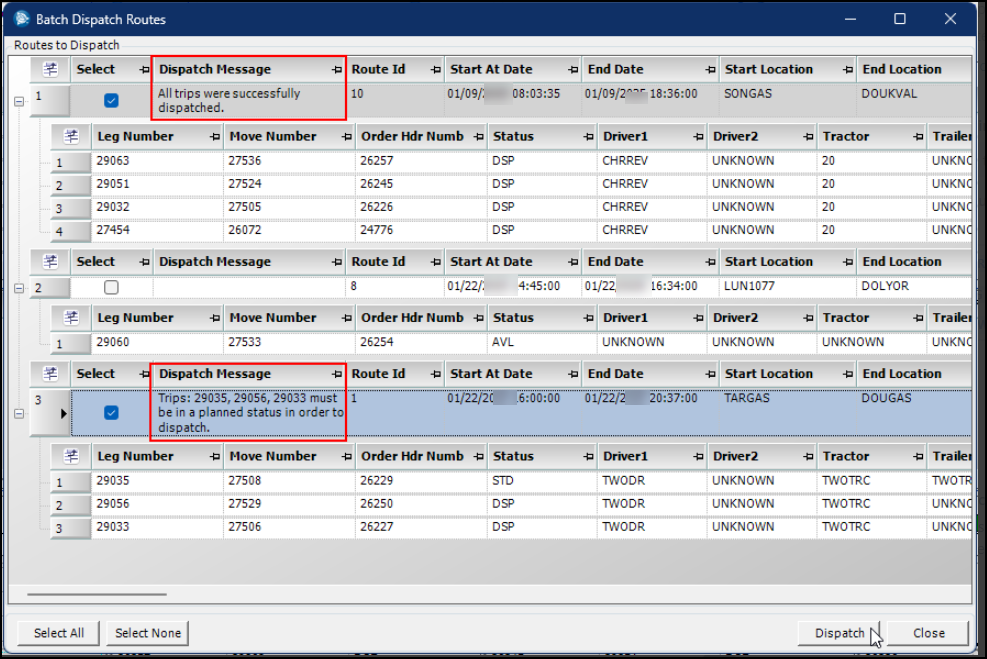Image resolution: width=987 pixels, height=659 pixels.
Task: Open field chooser in the CHRREV legs grid header
Action: click(x=71, y=137)
